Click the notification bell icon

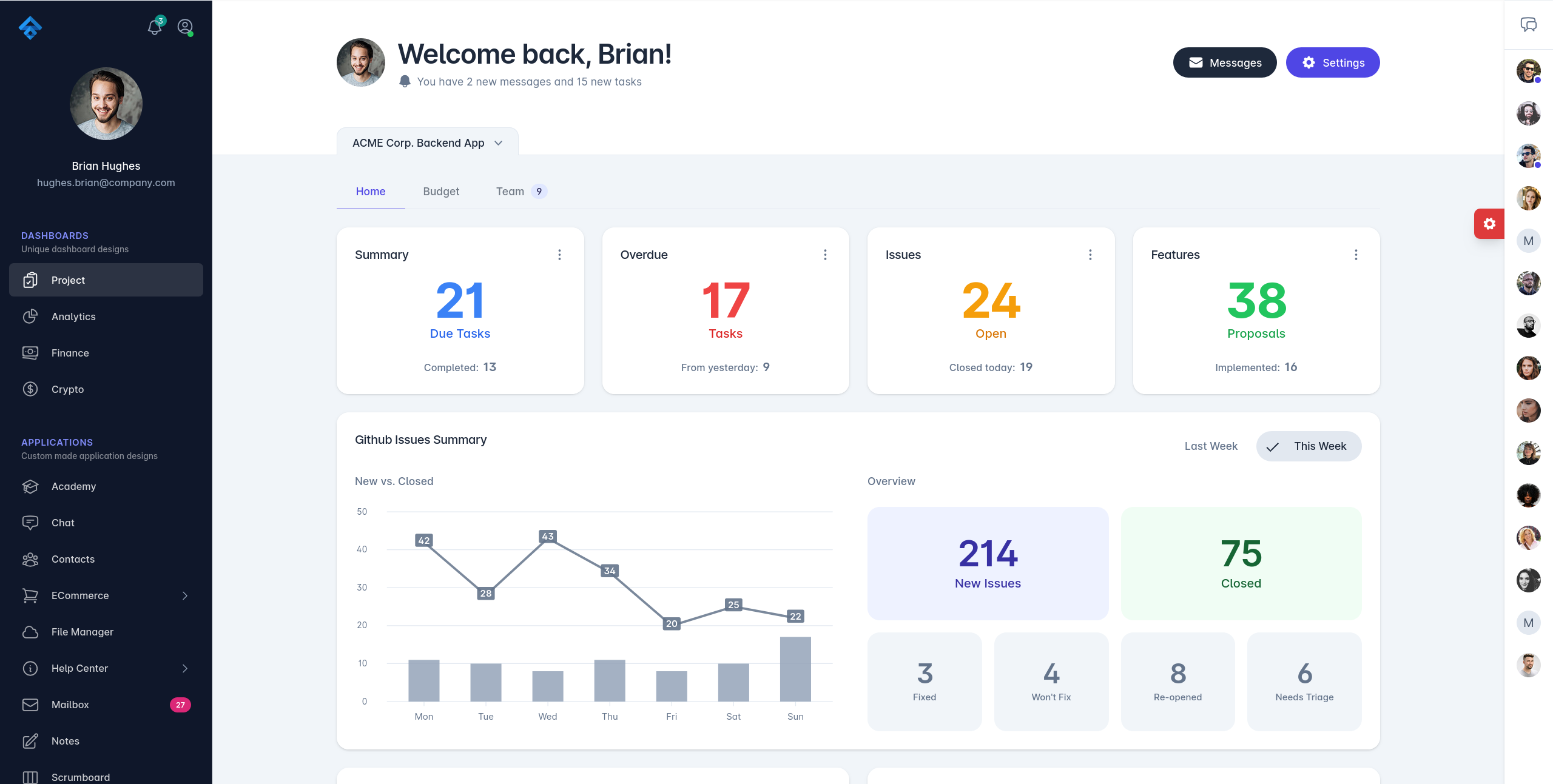pyautogui.click(x=154, y=27)
